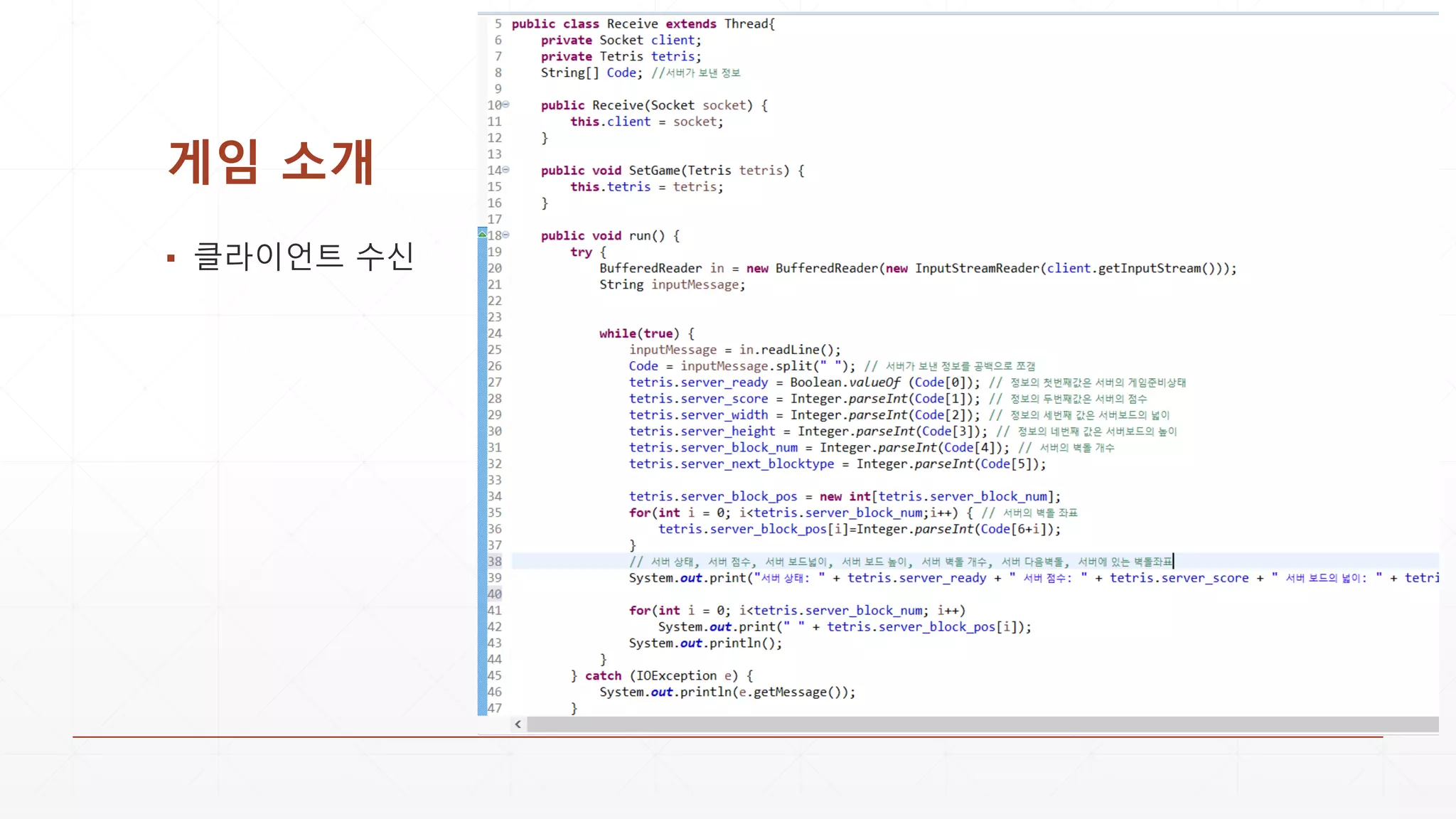Viewport: 1456px width, 819px height.
Task: Click the highlighted comment on line 38
Action: pyautogui.click(x=903, y=562)
